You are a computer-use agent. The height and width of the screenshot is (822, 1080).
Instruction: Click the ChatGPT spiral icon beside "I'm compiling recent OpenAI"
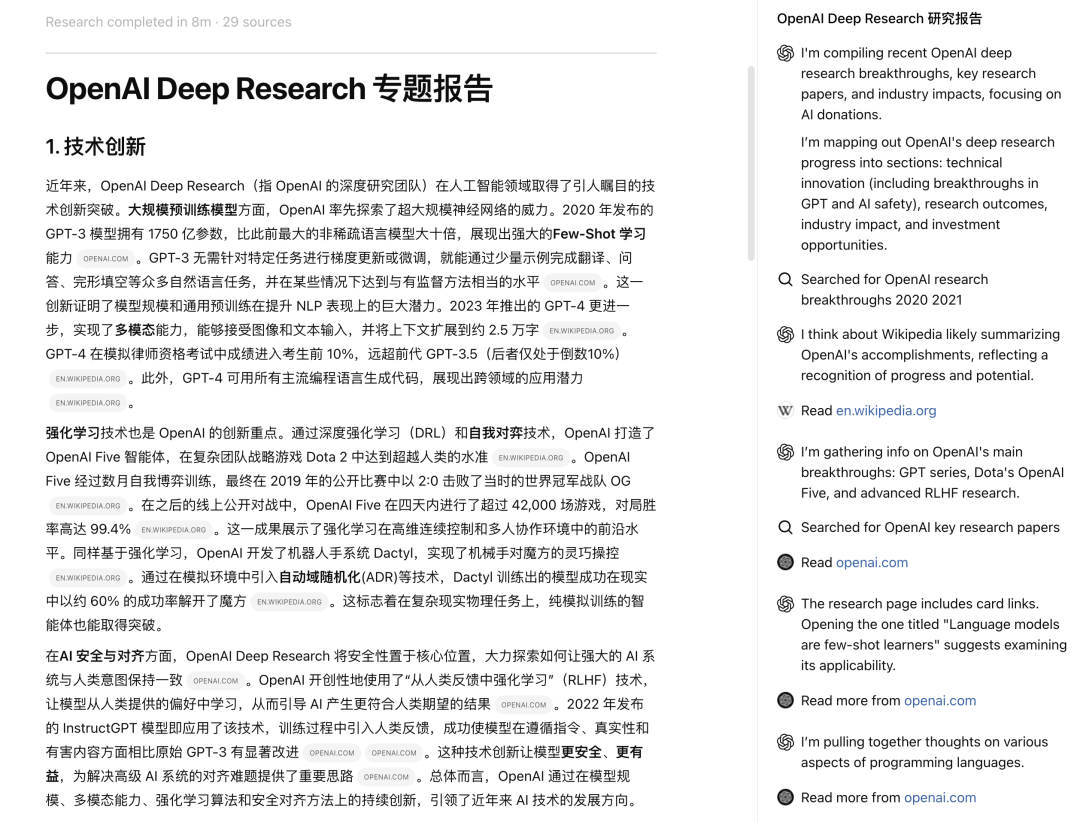pyautogui.click(x=785, y=53)
